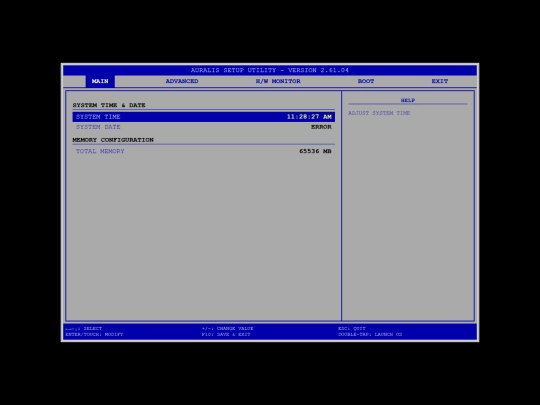This screenshot has width=540, height=405.
Task: Go to the BOOT tab
Action: click(366, 81)
